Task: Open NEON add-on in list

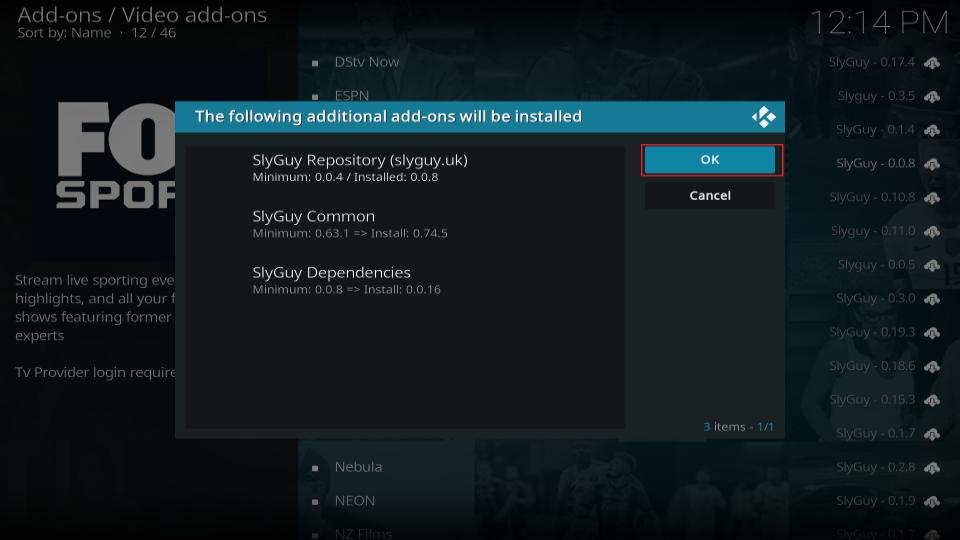Action: coord(354,501)
